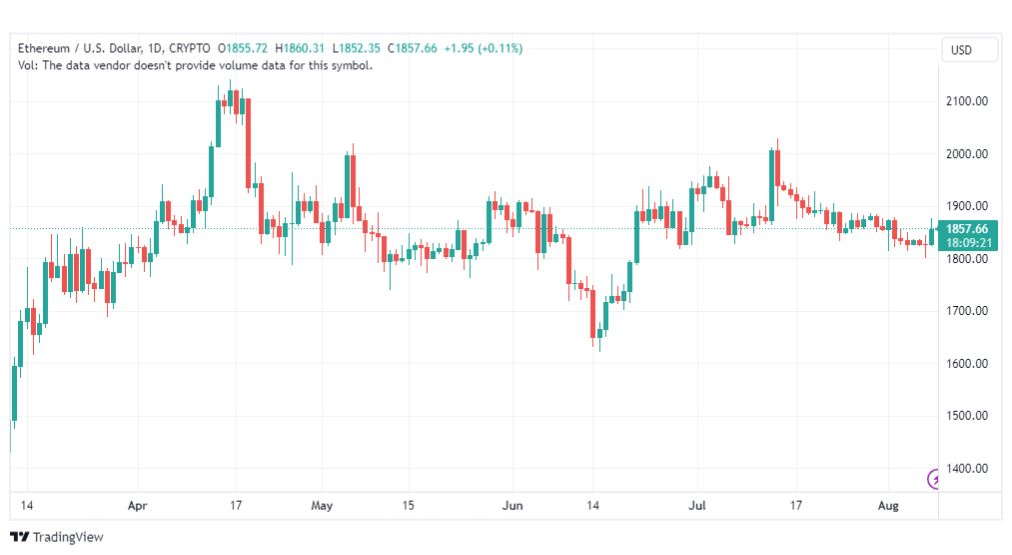The width and height of the screenshot is (1012, 555).
Task: Click the purple lightning go-to-realtime icon
Action: coord(933,479)
